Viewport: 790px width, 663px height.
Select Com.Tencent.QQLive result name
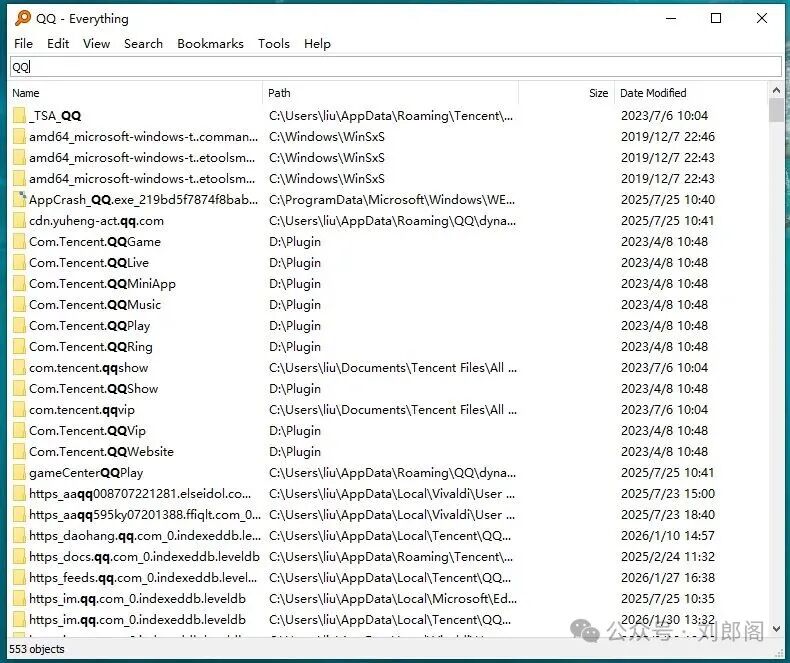pyautogui.click(x=89, y=263)
